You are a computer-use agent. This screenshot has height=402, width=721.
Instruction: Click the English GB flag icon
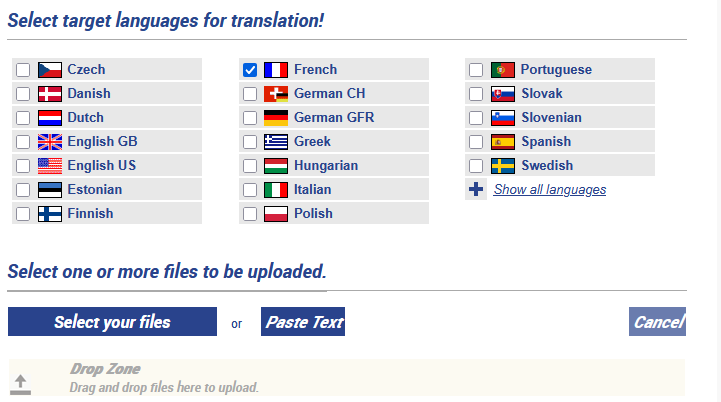[x=50, y=142]
